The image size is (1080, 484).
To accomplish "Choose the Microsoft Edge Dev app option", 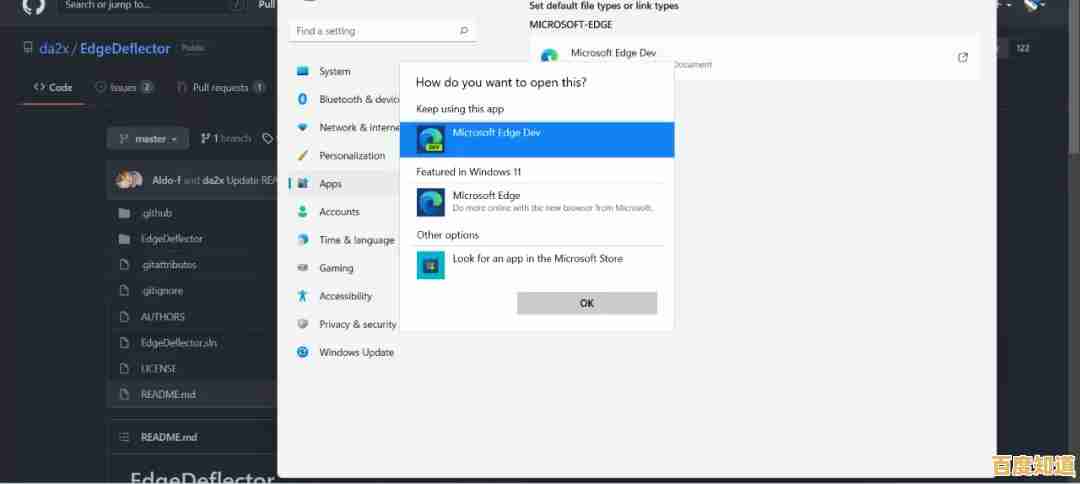I will click(x=536, y=140).
